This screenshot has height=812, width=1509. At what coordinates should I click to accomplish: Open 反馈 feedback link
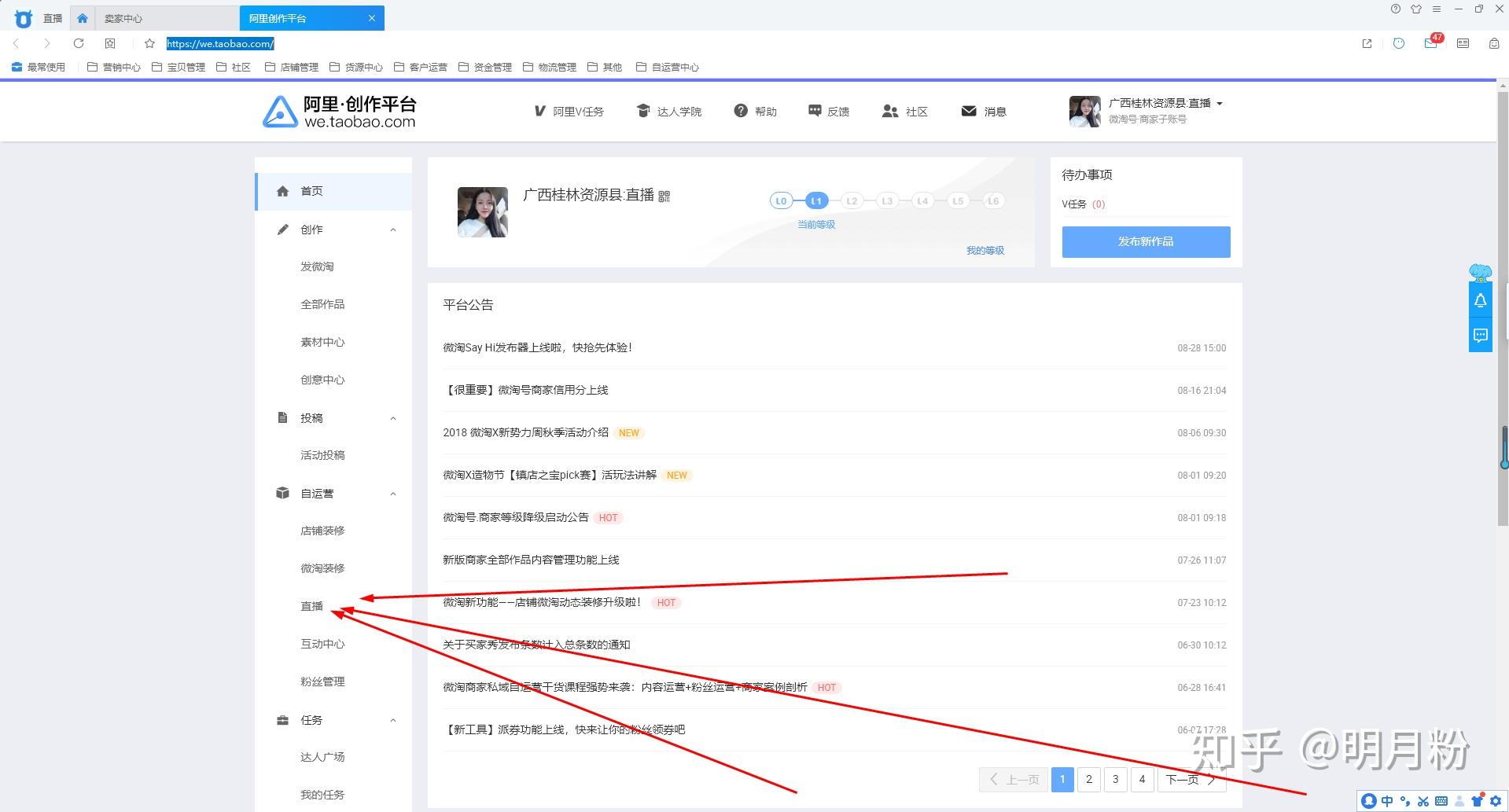[x=829, y=112]
